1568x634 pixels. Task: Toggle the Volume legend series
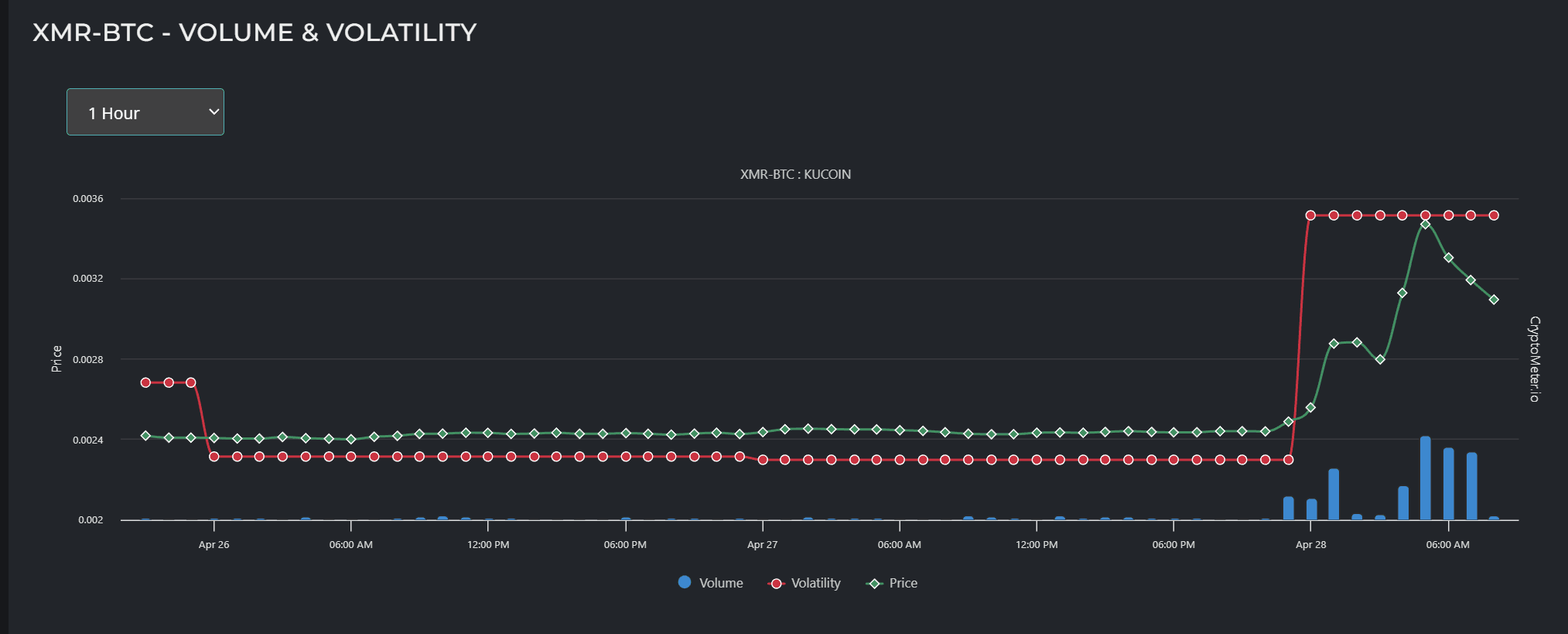point(710,583)
